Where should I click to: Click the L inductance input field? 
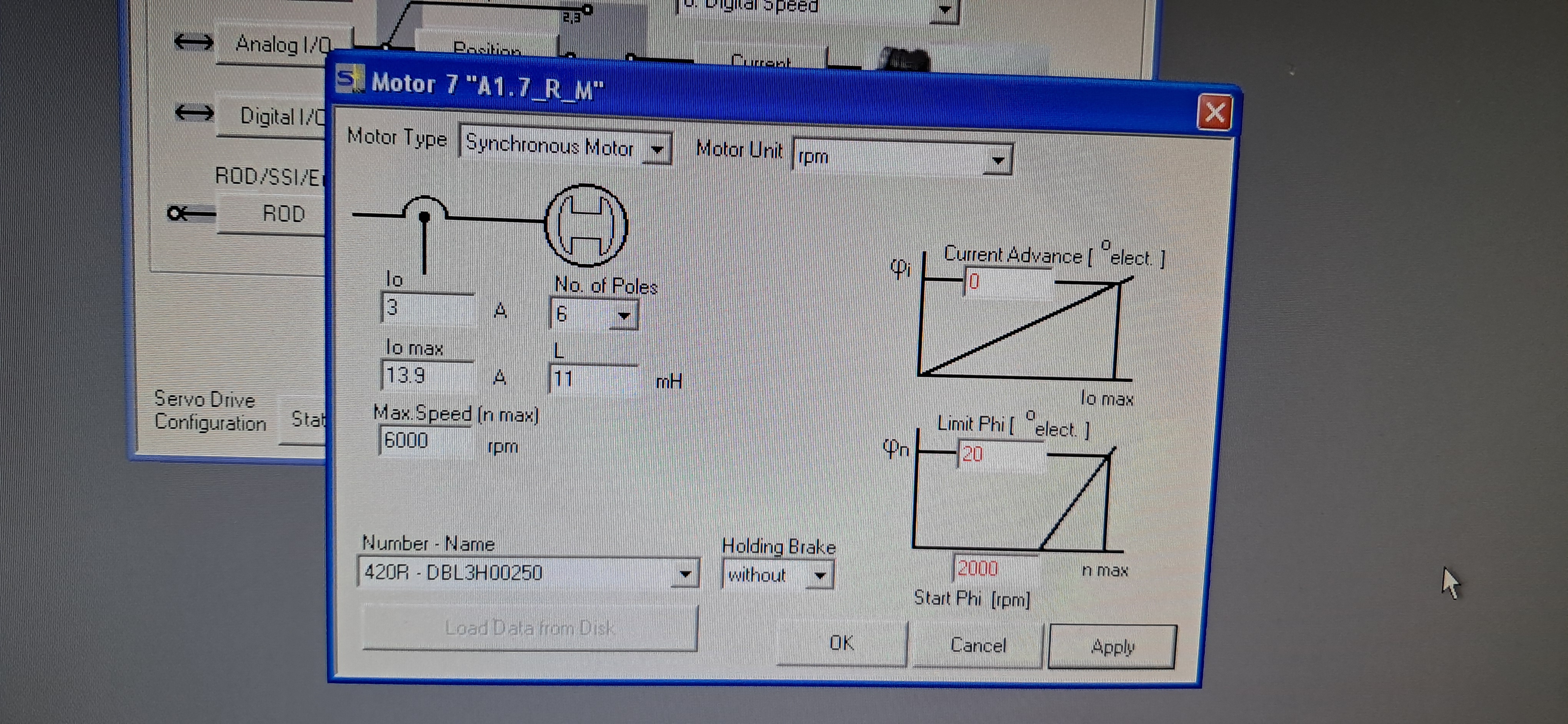pyautogui.click(x=593, y=380)
